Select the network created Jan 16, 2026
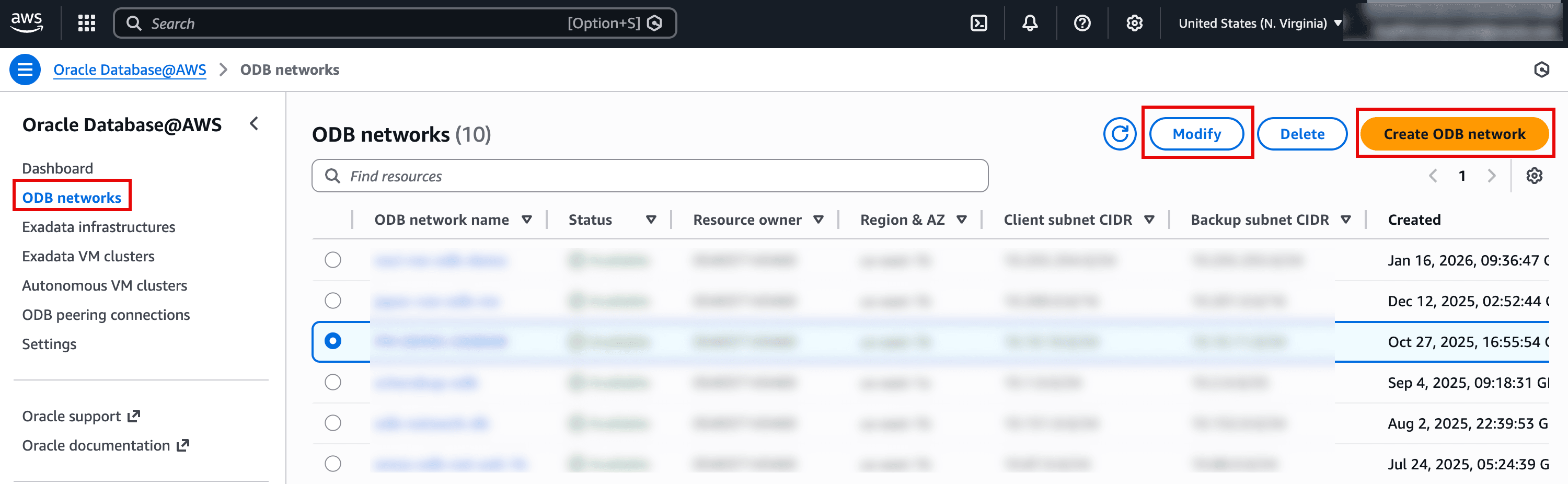Screen dimensions: 1568x484 [x=333, y=260]
